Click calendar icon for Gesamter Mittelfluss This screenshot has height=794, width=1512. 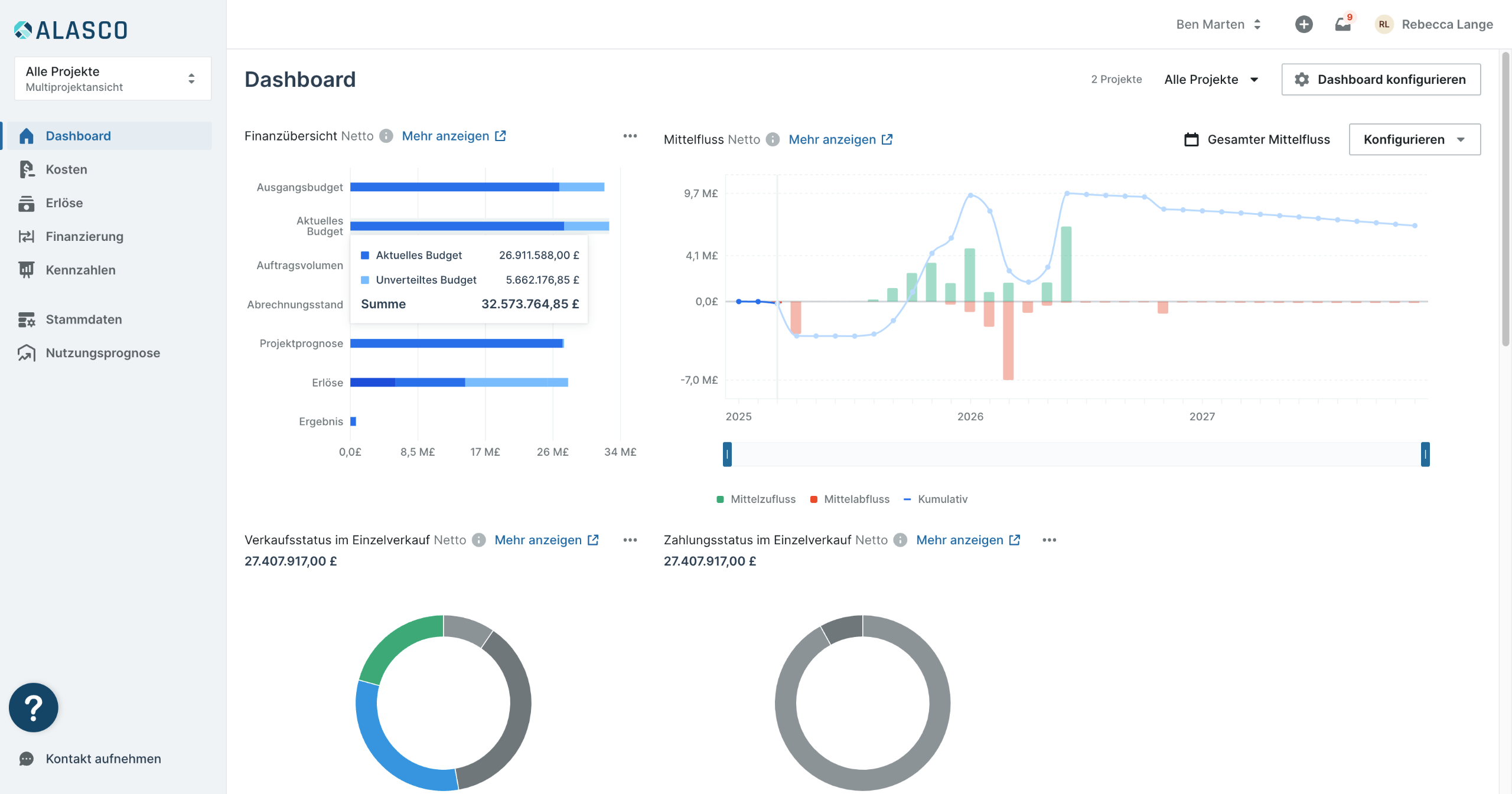pyautogui.click(x=1191, y=140)
